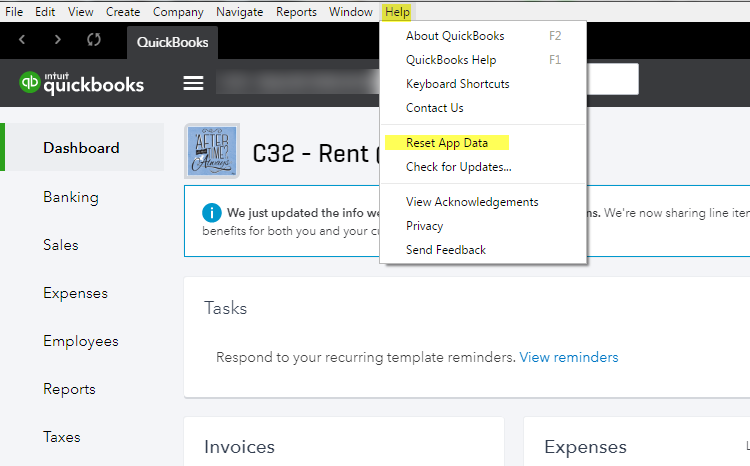Switch to the QuickBooks tab
This screenshot has height=466, width=750.
point(172,43)
